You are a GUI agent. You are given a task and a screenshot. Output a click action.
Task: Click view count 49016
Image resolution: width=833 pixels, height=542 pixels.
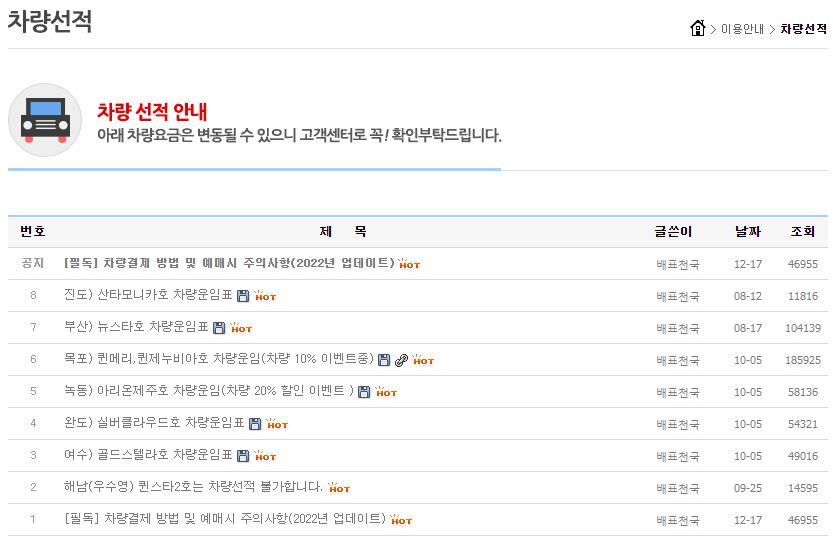click(803, 455)
